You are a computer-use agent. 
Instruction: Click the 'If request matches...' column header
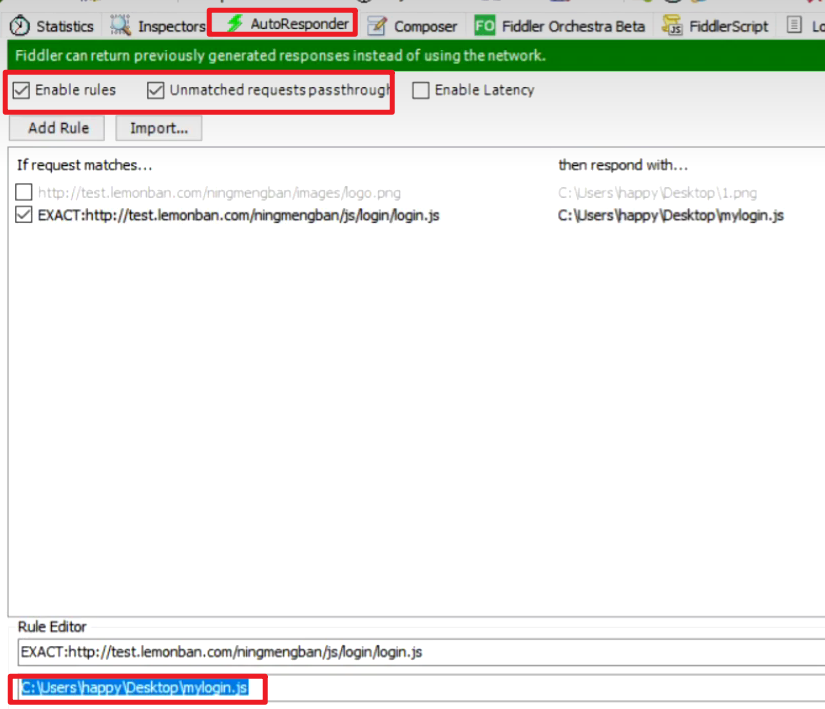click(84, 165)
